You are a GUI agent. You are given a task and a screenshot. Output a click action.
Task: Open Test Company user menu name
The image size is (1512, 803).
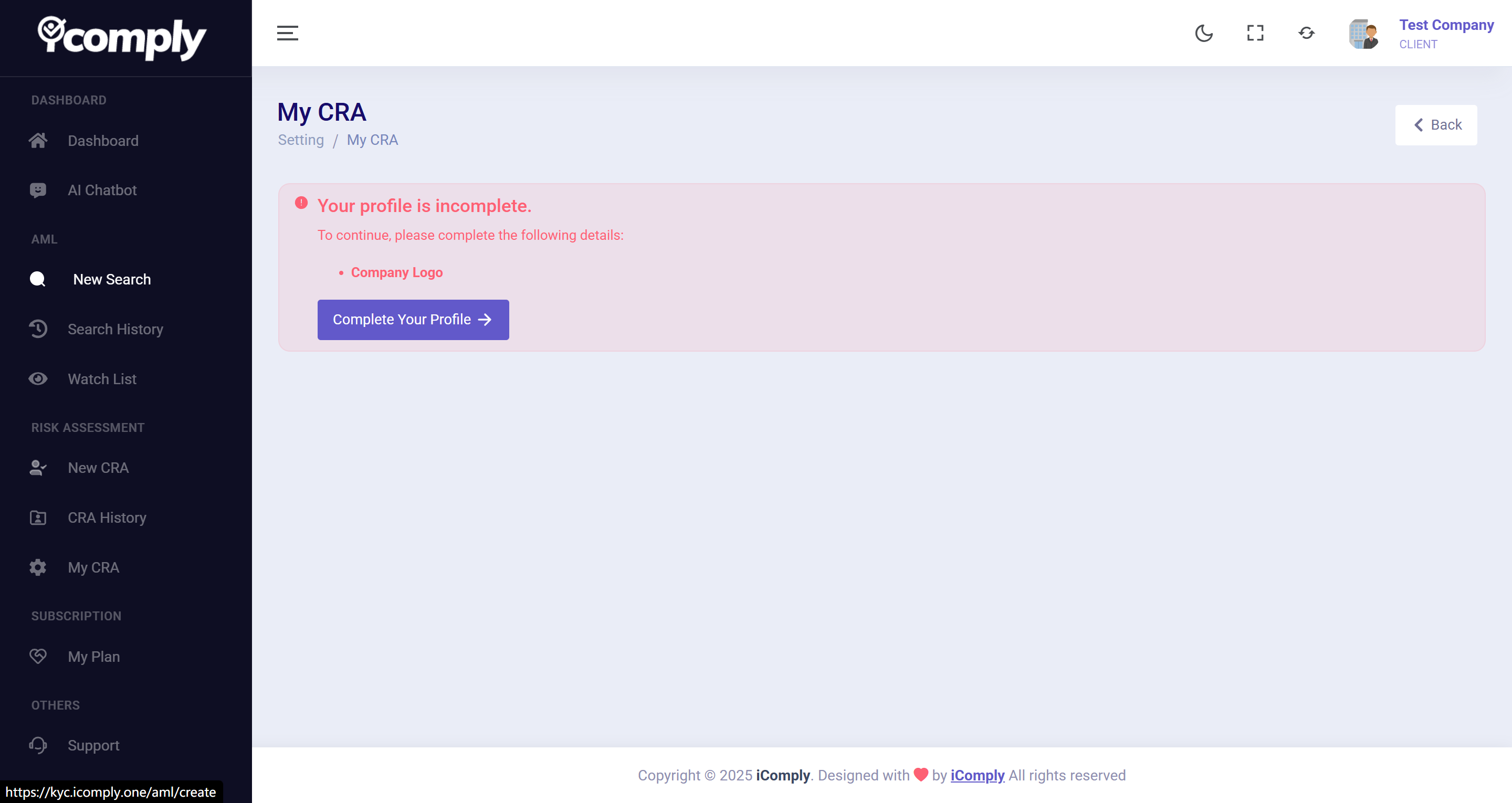point(1446,25)
